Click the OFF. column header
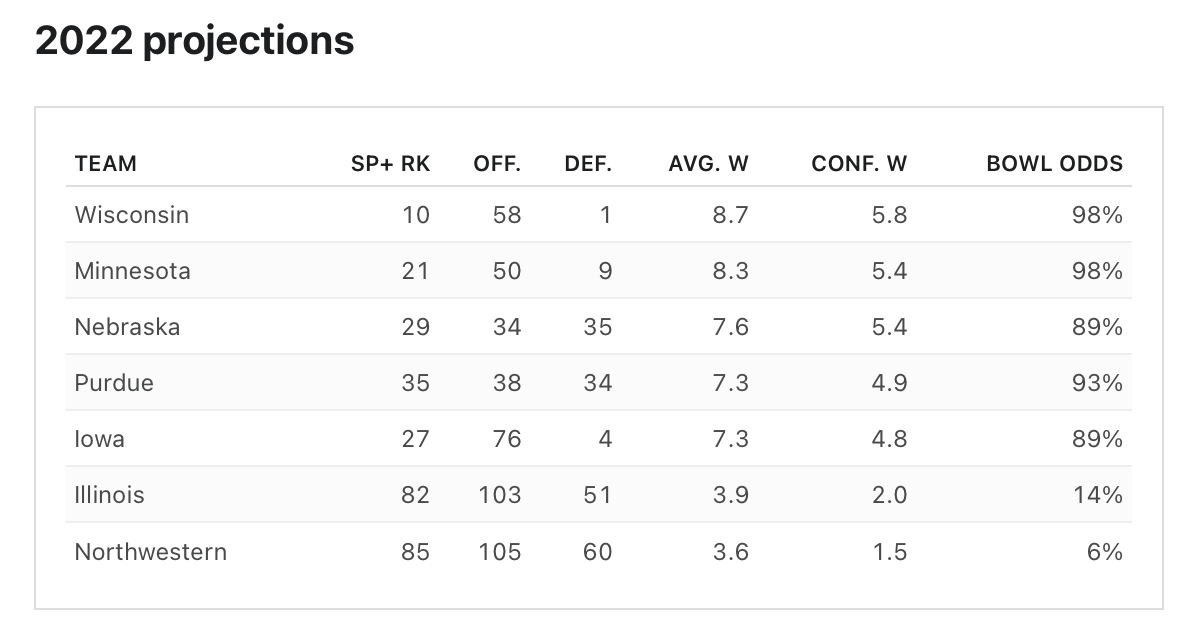The width and height of the screenshot is (1196, 622). [x=497, y=163]
